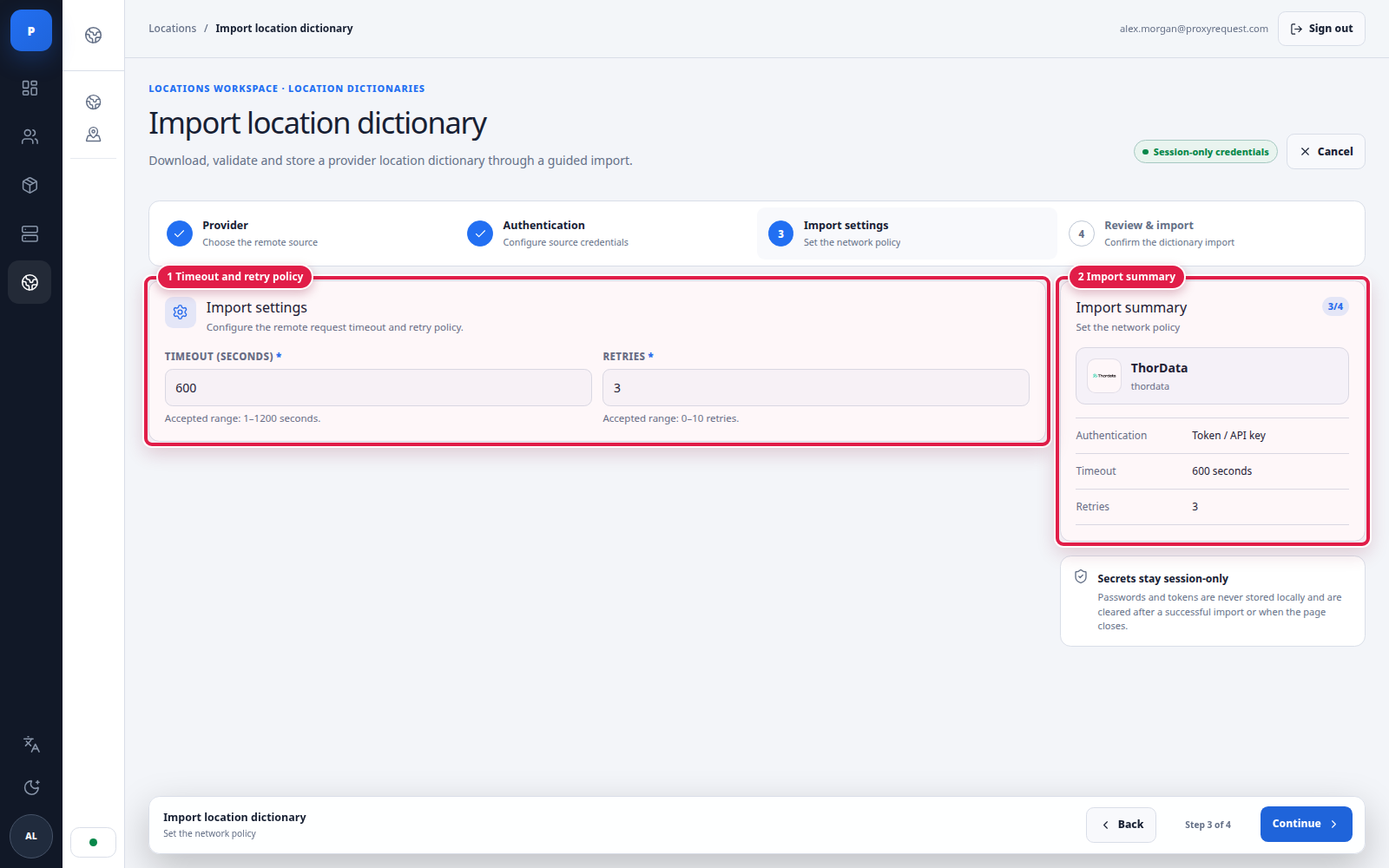
Task: Go to the Authentication step
Action: point(607,233)
